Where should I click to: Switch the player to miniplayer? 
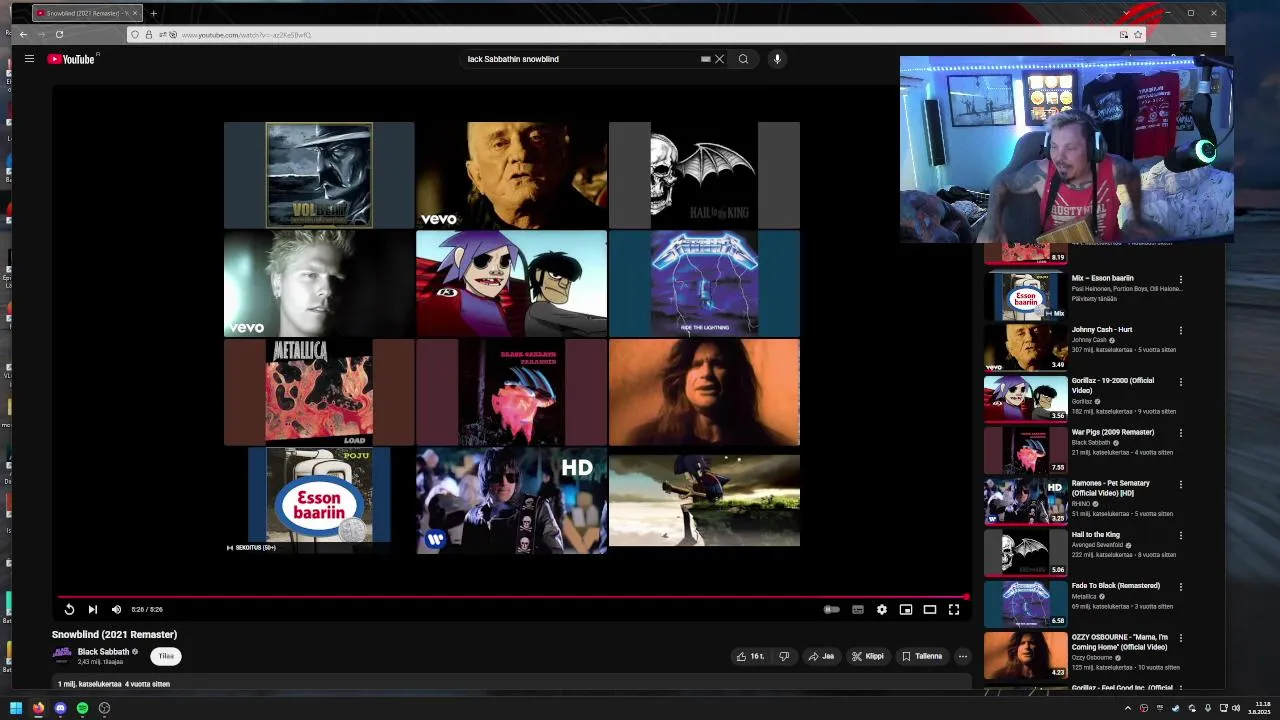906,609
